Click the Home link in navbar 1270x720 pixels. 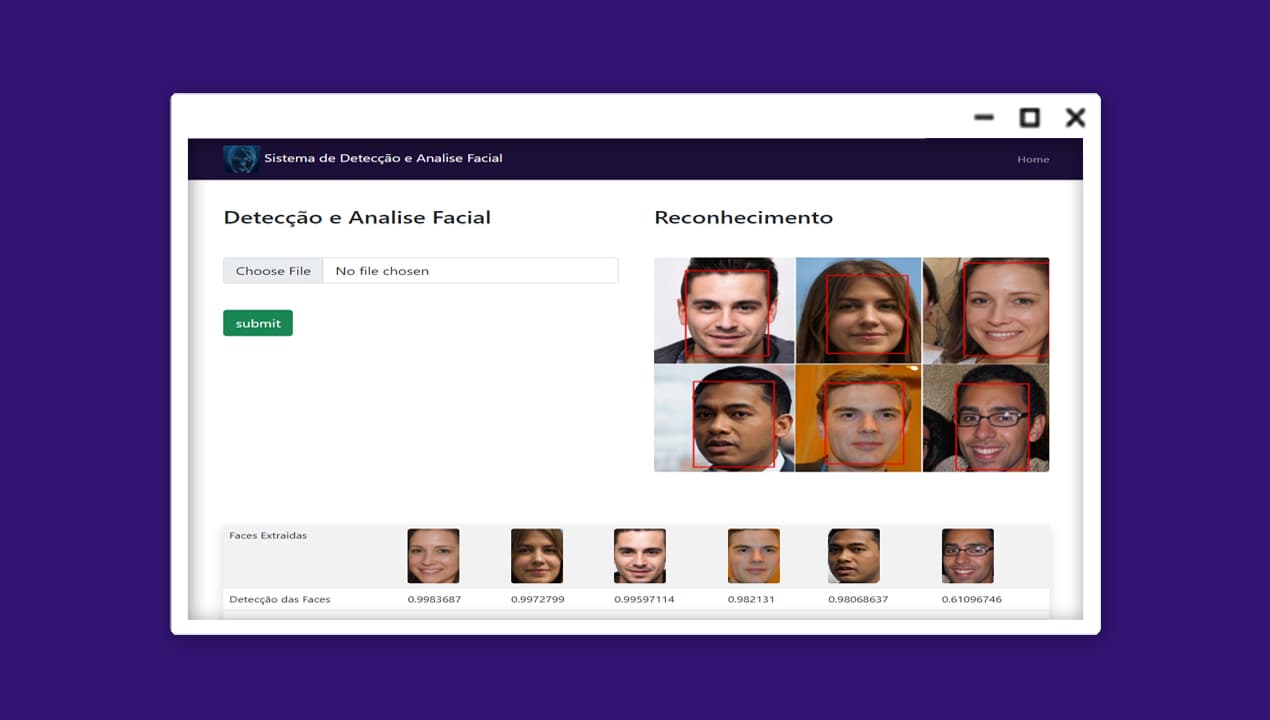(x=1033, y=159)
